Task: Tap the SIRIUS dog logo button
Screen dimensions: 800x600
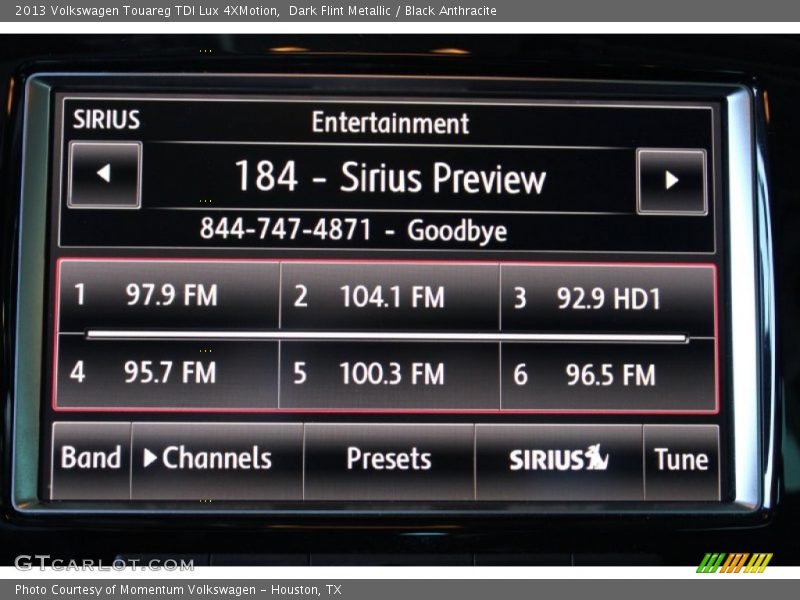Action: pos(558,460)
